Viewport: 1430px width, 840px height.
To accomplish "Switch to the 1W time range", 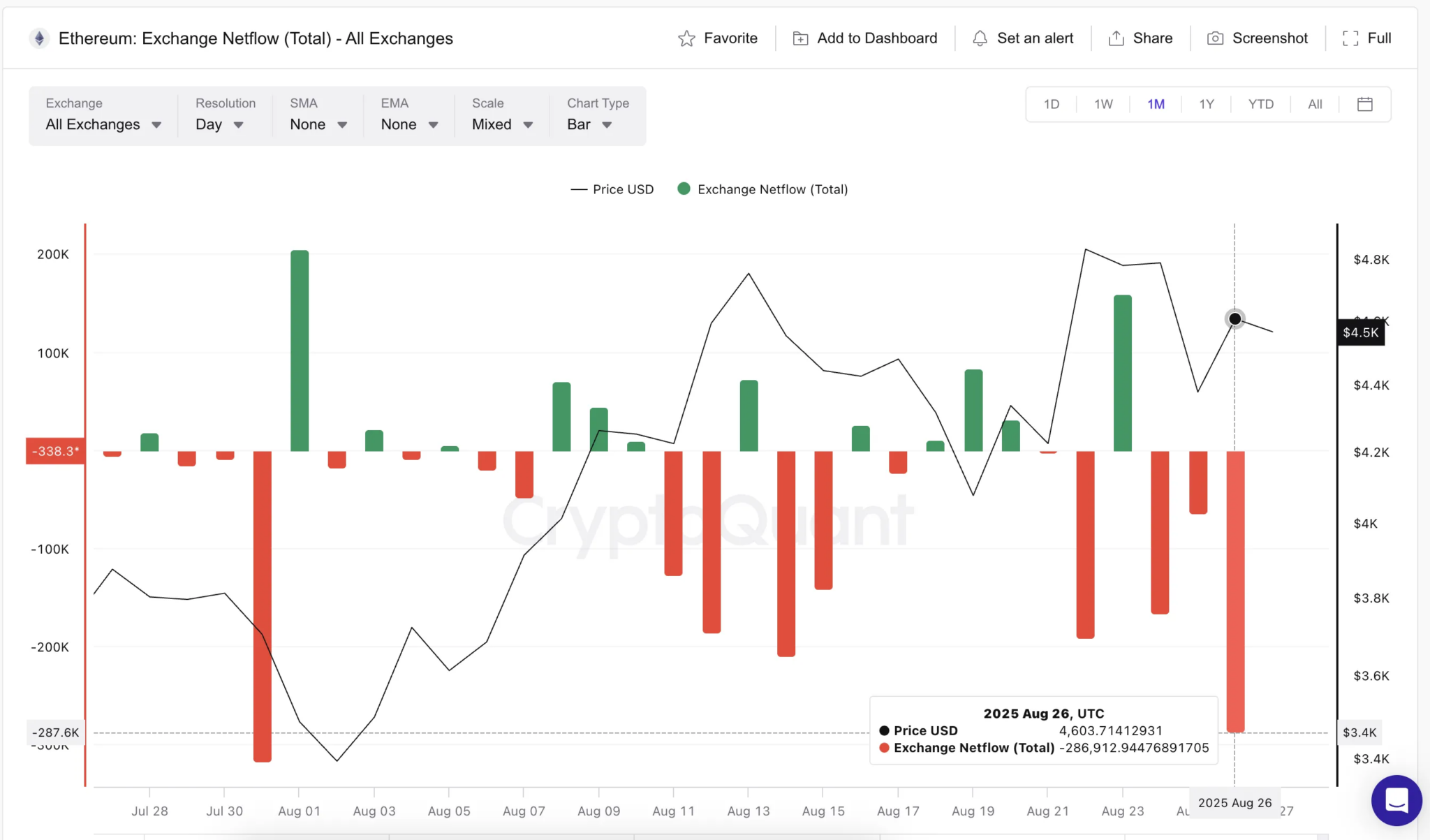I will click(x=1103, y=104).
